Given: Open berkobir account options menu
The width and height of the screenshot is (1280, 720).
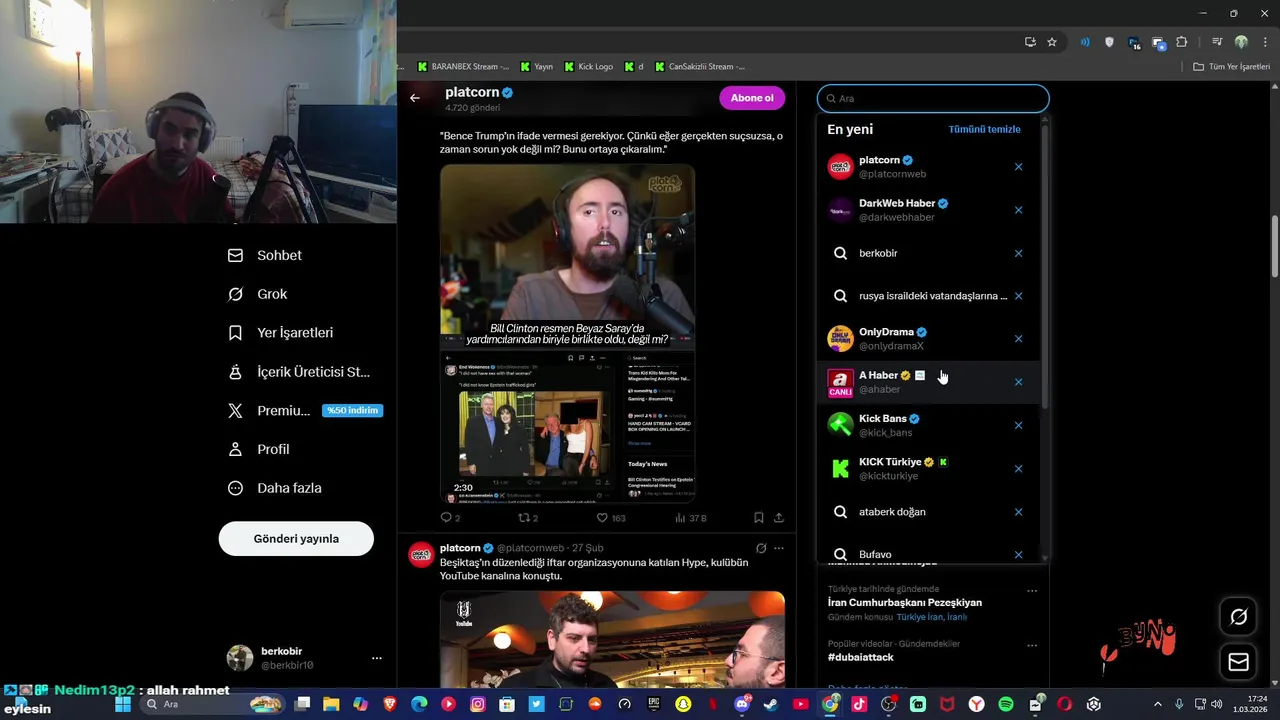Looking at the screenshot, I should (377, 658).
